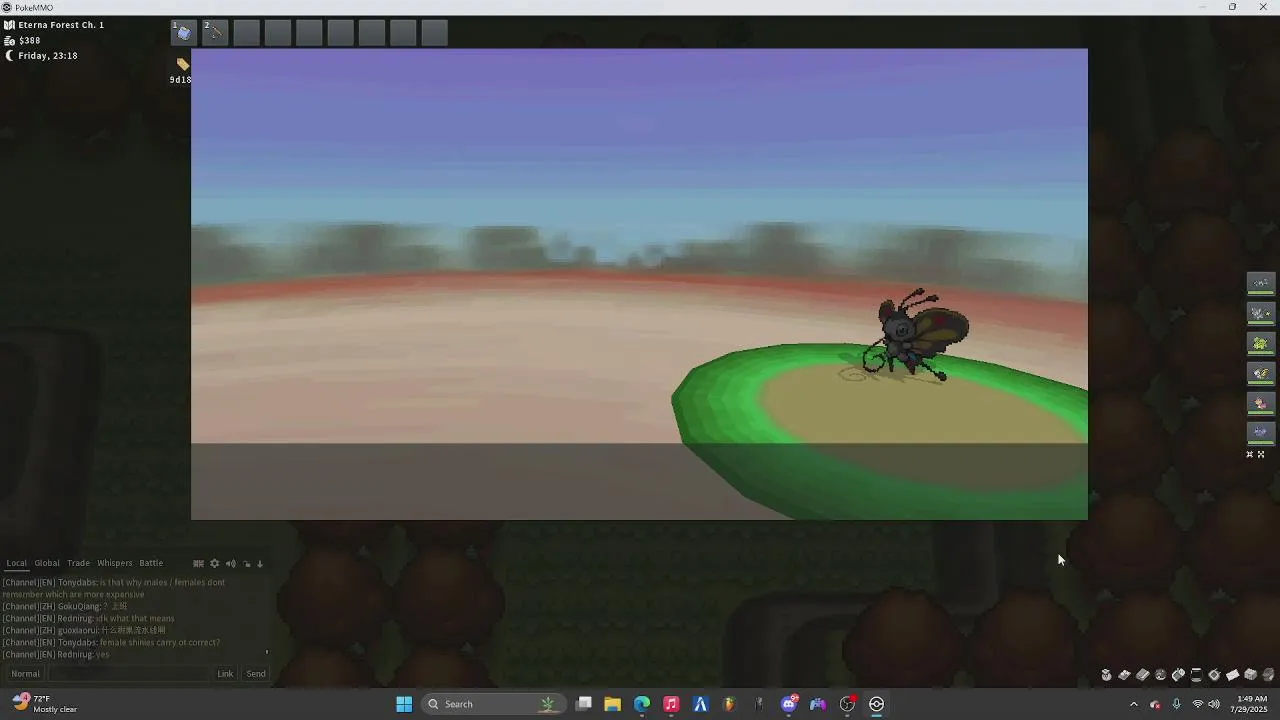Open Microsoft Edge from the taskbar

642,704
